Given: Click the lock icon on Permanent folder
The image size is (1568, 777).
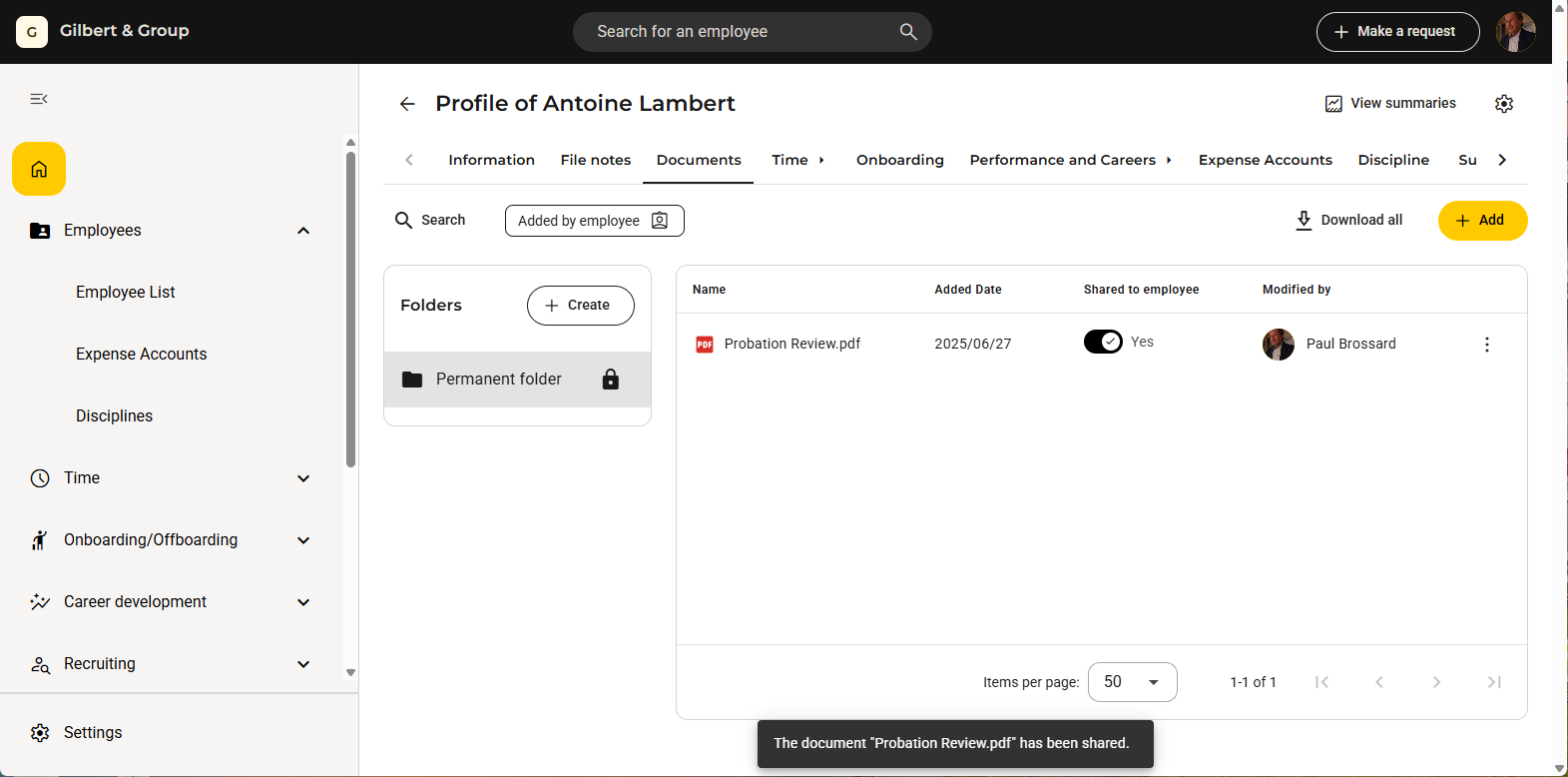Looking at the screenshot, I should coord(611,380).
